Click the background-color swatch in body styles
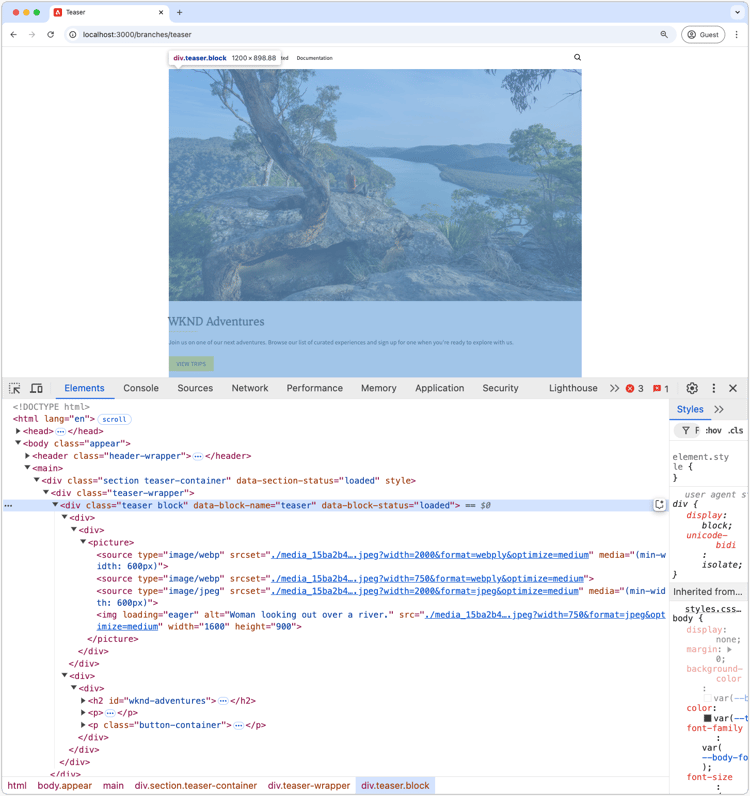This screenshot has height=796, width=750. tap(707, 699)
